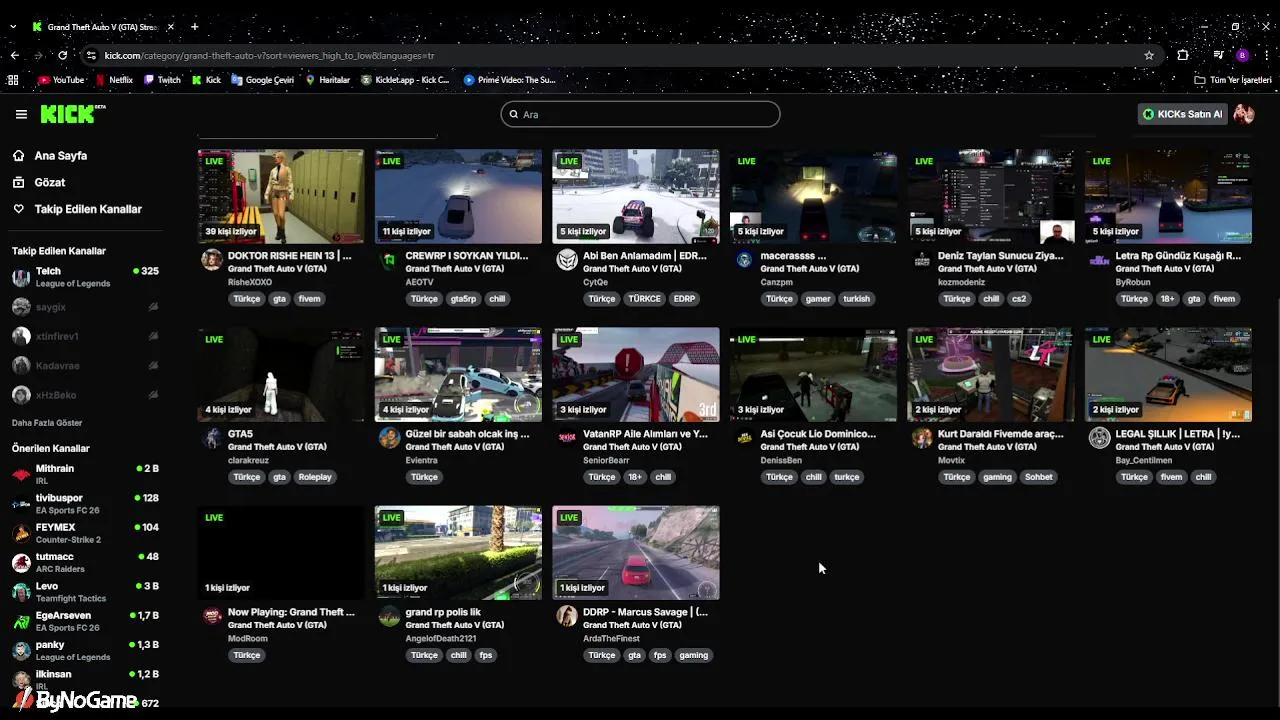
Task: Open the Twitch bookmark
Action: 162,80
